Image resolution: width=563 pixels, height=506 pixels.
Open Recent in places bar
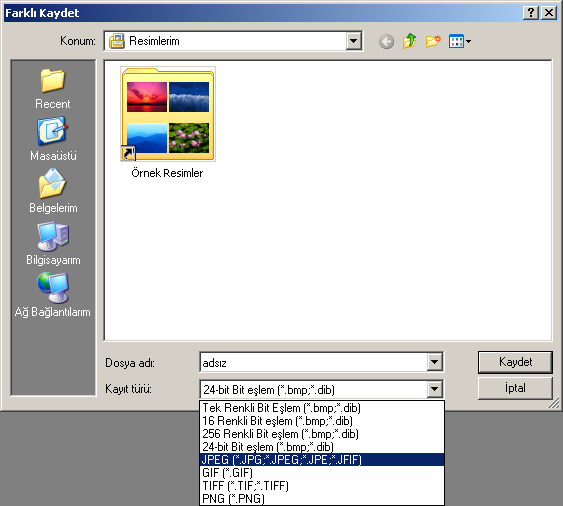[53, 89]
